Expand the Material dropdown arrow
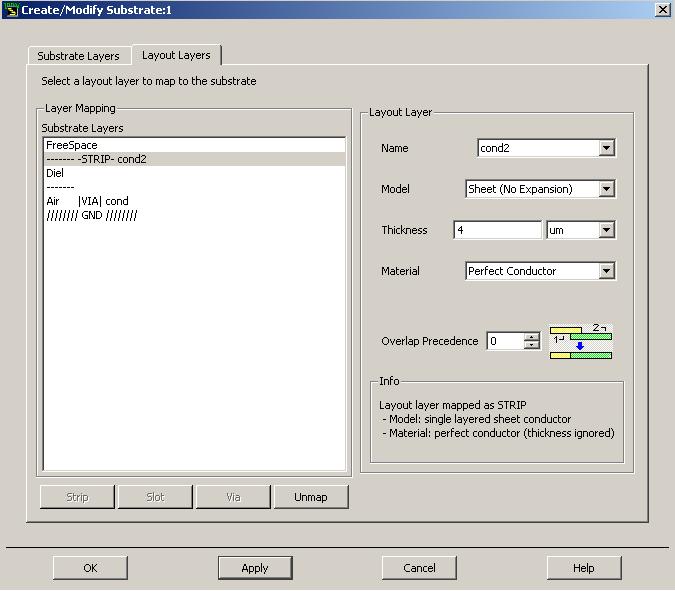 pyautogui.click(x=606, y=271)
